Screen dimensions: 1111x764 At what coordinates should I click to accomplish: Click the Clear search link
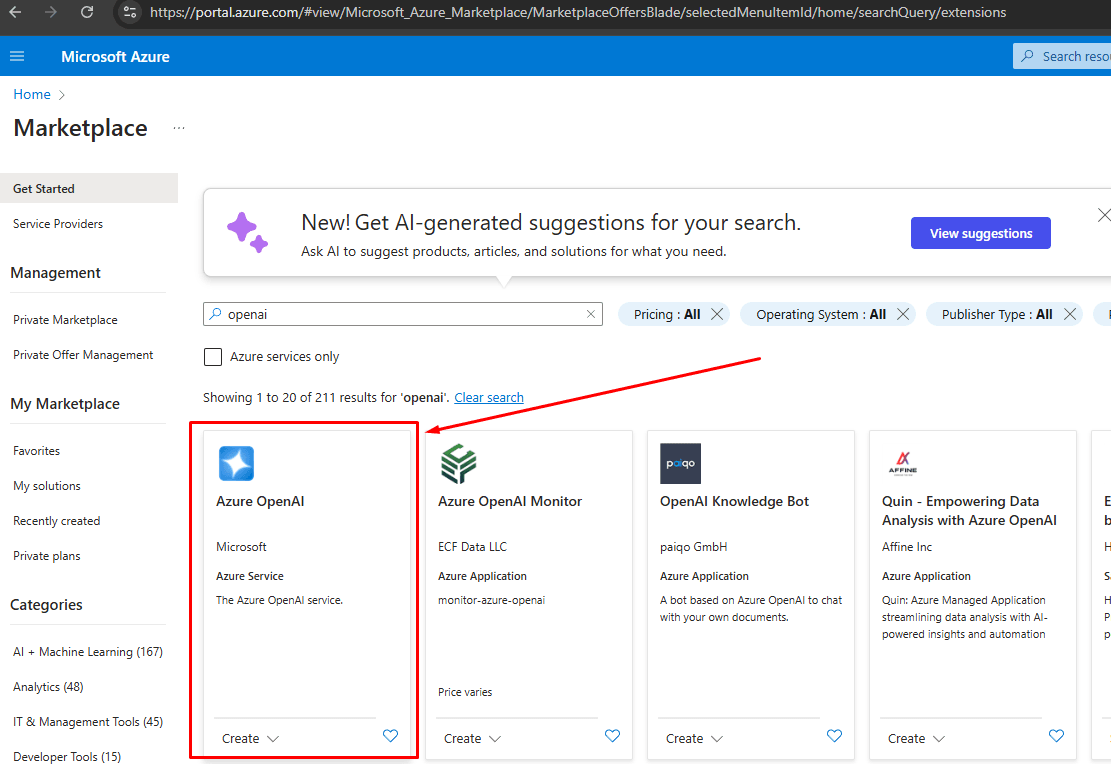coord(489,398)
